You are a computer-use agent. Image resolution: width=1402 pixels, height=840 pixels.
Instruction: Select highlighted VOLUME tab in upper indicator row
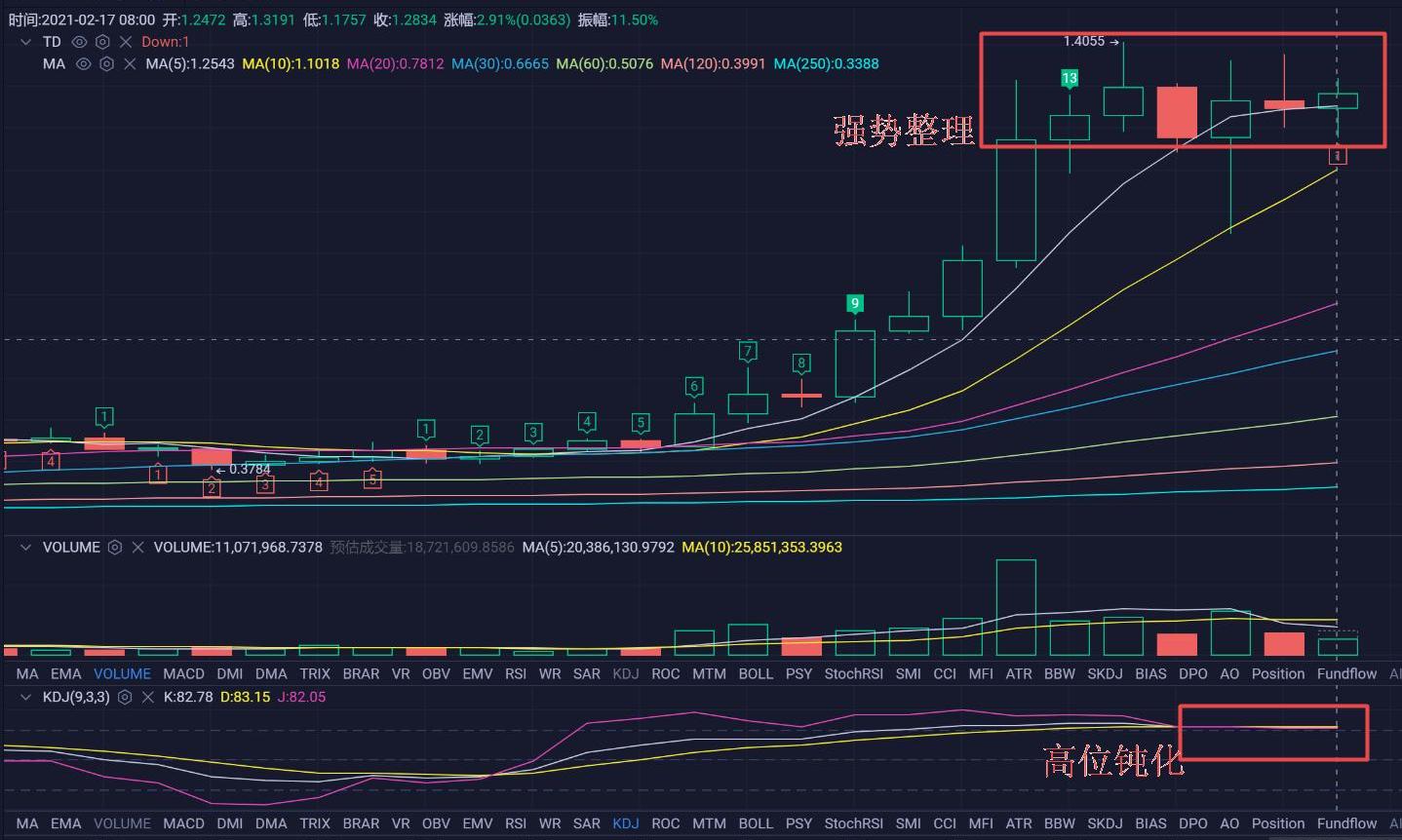coord(123,673)
